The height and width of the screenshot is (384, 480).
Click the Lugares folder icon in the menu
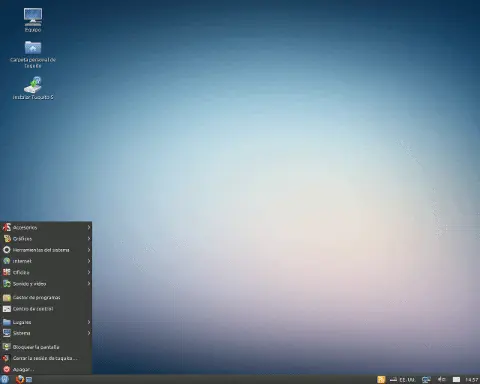point(7,322)
